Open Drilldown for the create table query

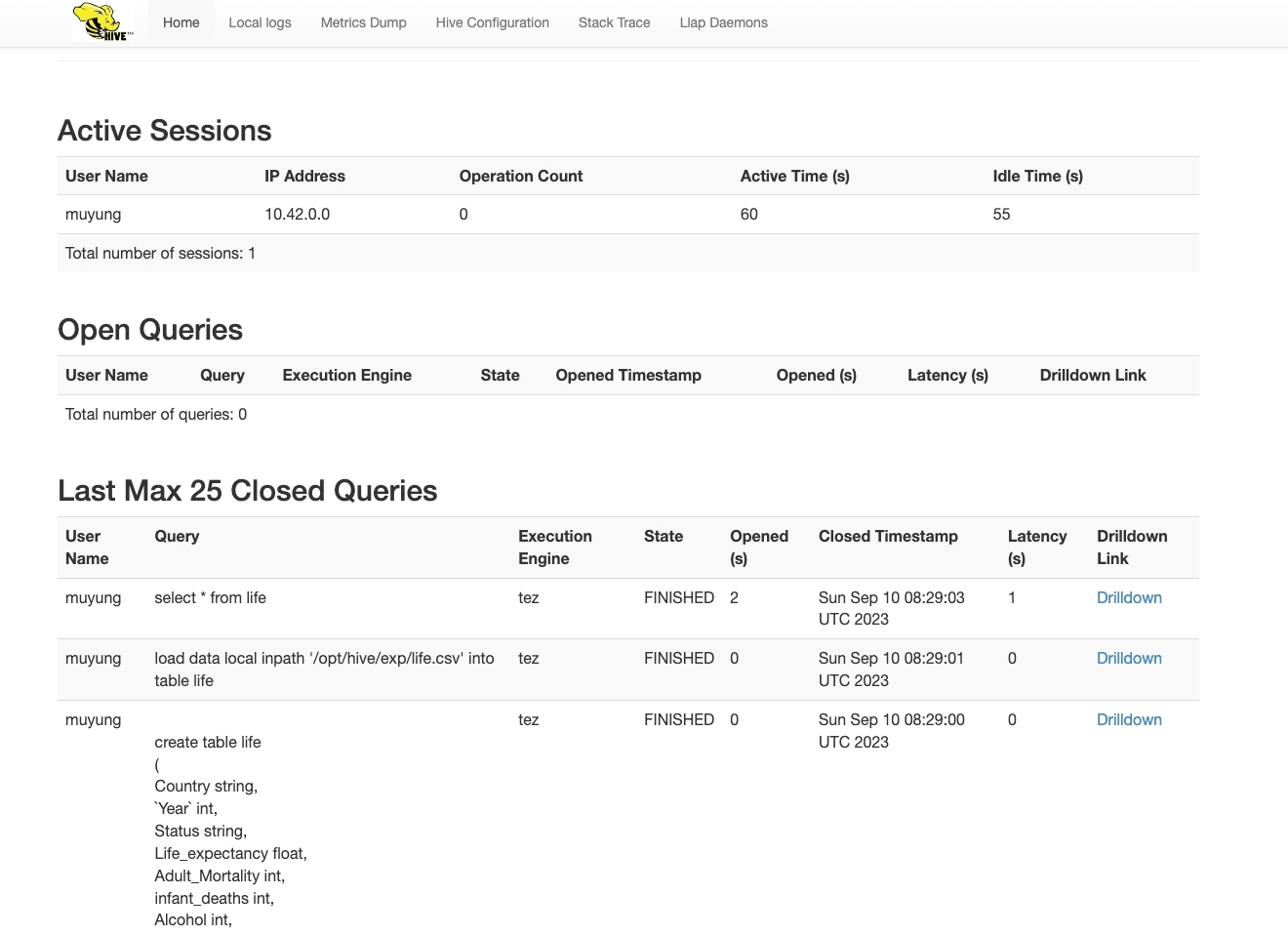coord(1128,719)
